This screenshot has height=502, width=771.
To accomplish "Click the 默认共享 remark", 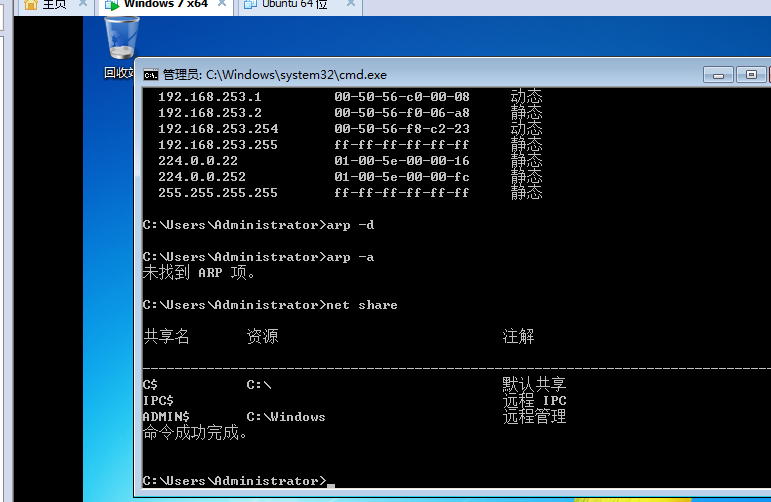I will point(534,384).
